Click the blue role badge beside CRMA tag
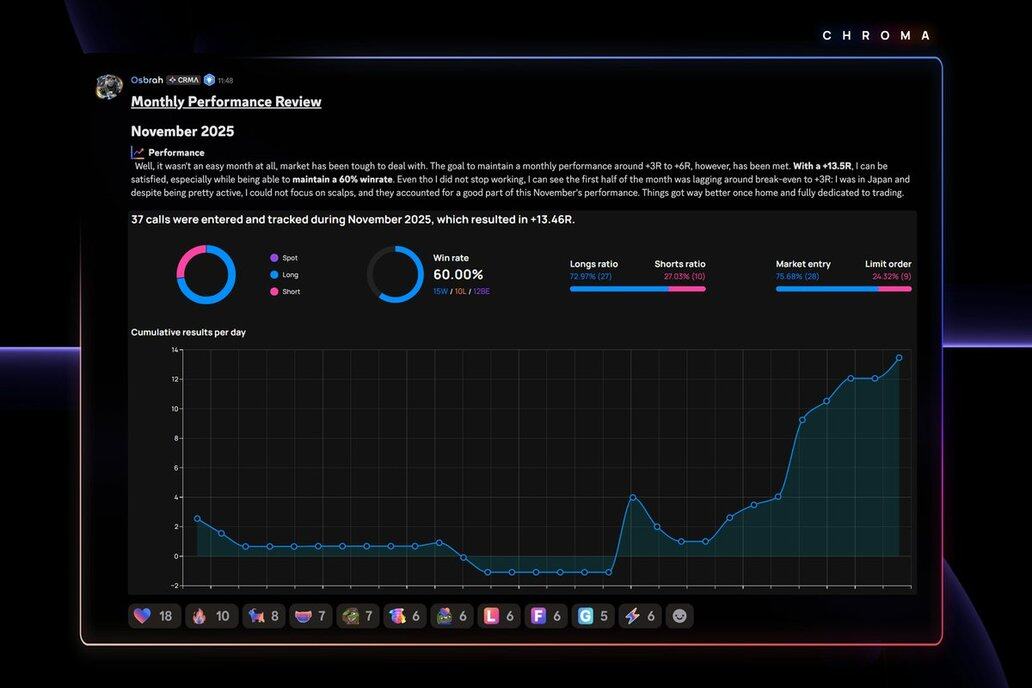Viewport: 1032px width, 688px height. [210, 80]
